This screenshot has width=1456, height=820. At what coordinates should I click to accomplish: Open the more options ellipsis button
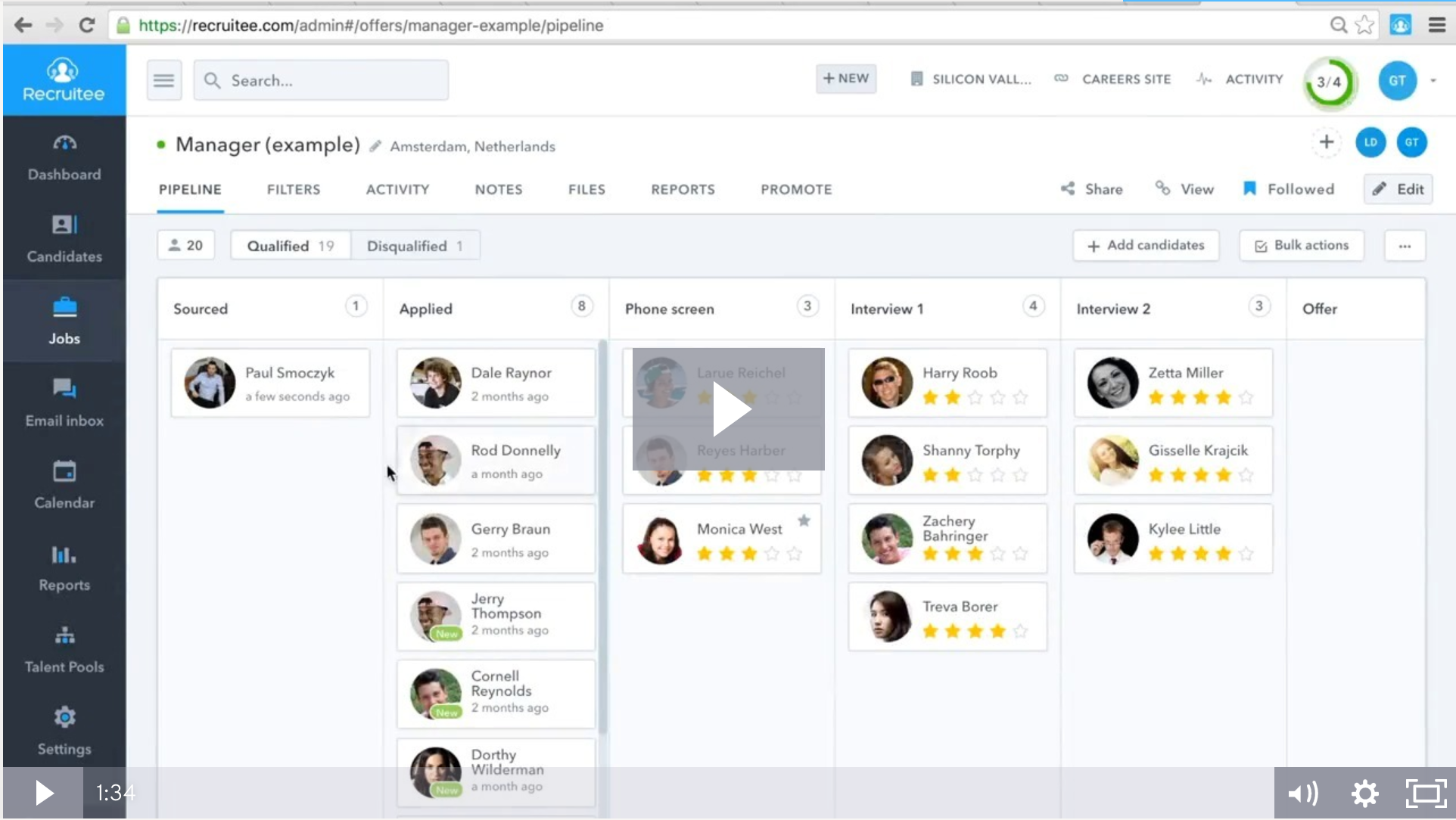pyautogui.click(x=1405, y=246)
